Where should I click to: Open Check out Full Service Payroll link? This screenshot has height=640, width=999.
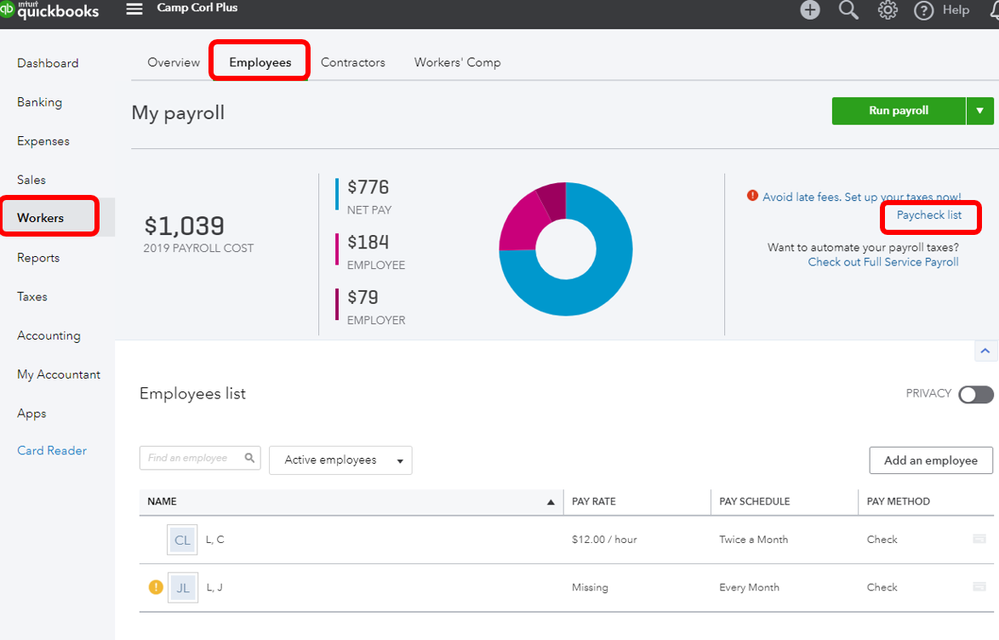(x=883, y=262)
